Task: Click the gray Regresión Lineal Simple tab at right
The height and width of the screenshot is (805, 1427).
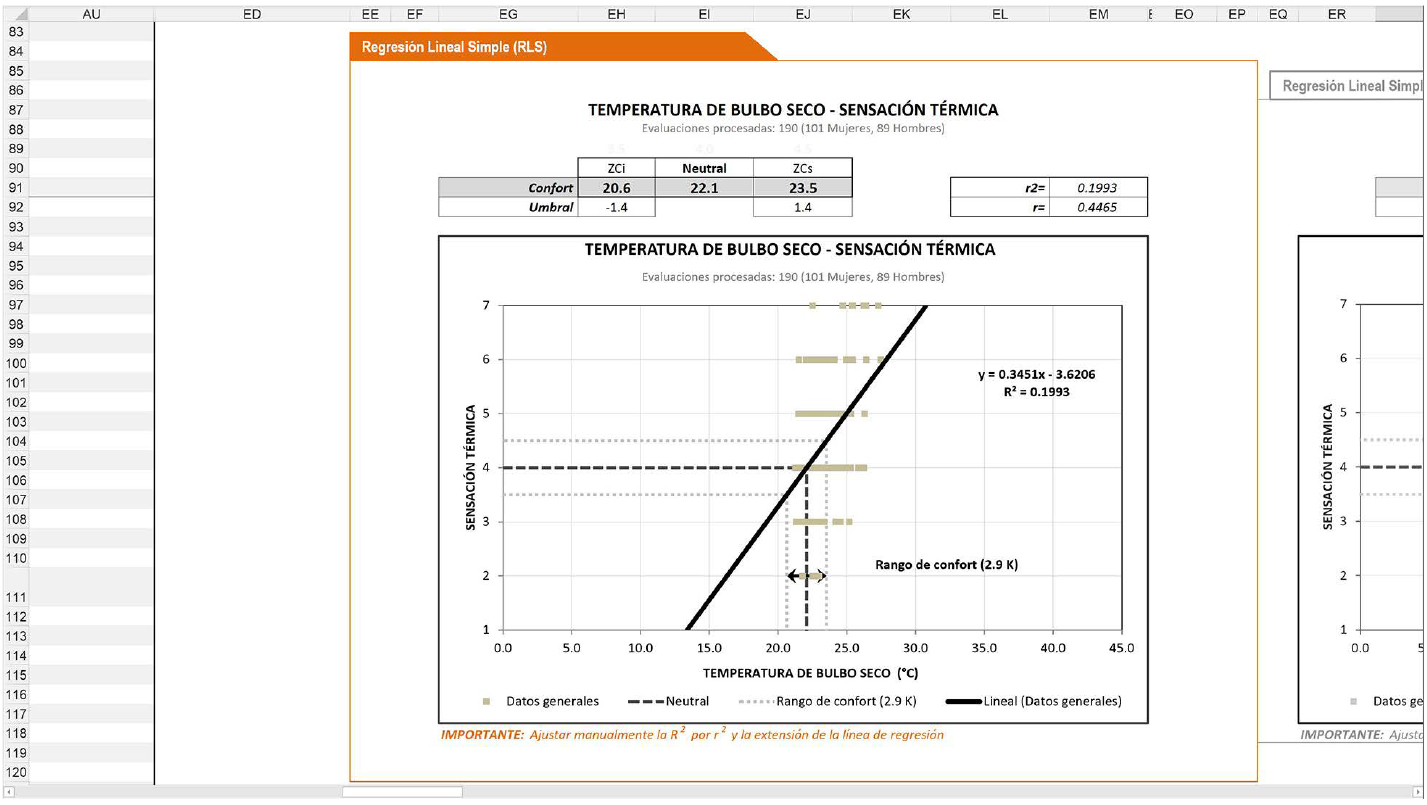Action: coord(1348,86)
